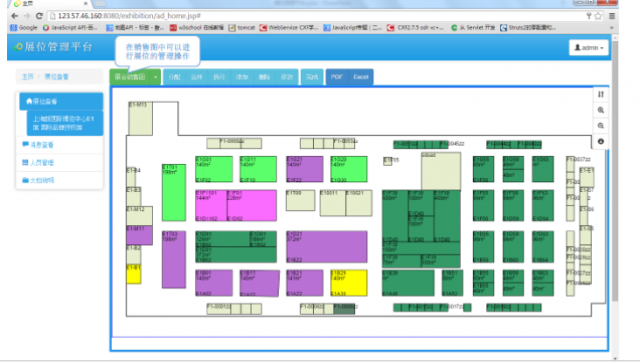Select the yellow booth E1B29
The height and width of the screenshot is (362, 640).
349,283
